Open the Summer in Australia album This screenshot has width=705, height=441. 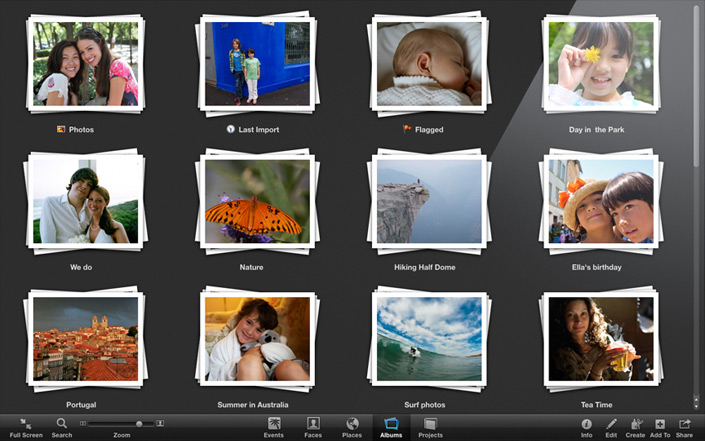coord(257,339)
